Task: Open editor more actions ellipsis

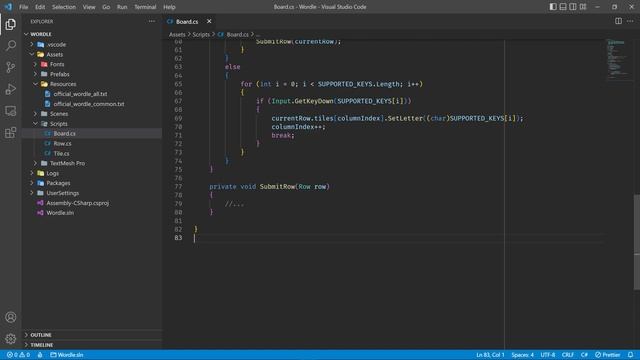Action: [x=630, y=21]
